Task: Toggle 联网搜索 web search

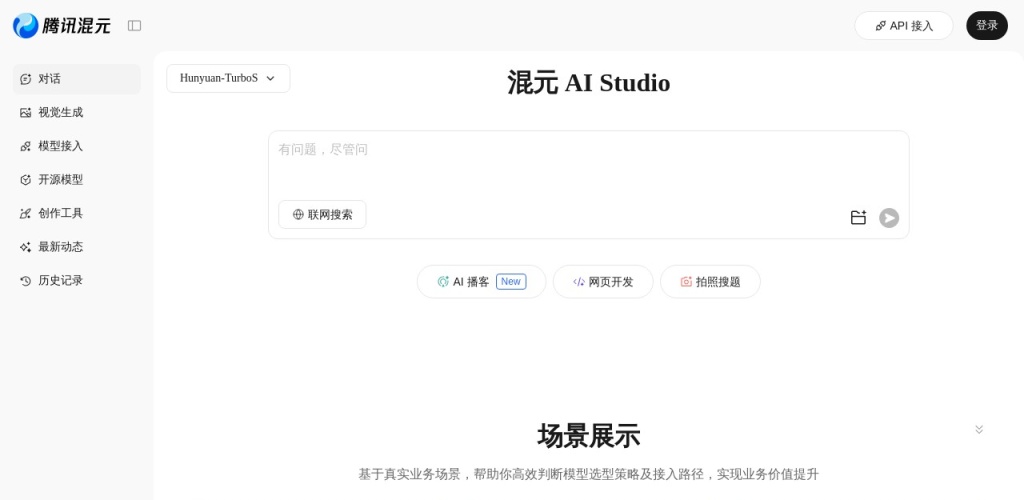Action: pos(323,214)
